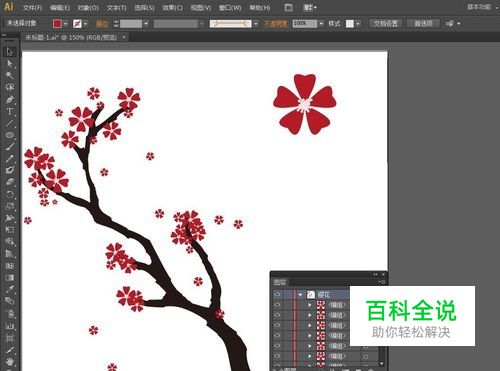Select the Magic Wand tool
Viewport: 500px width, 371px height.
coord(10,75)
